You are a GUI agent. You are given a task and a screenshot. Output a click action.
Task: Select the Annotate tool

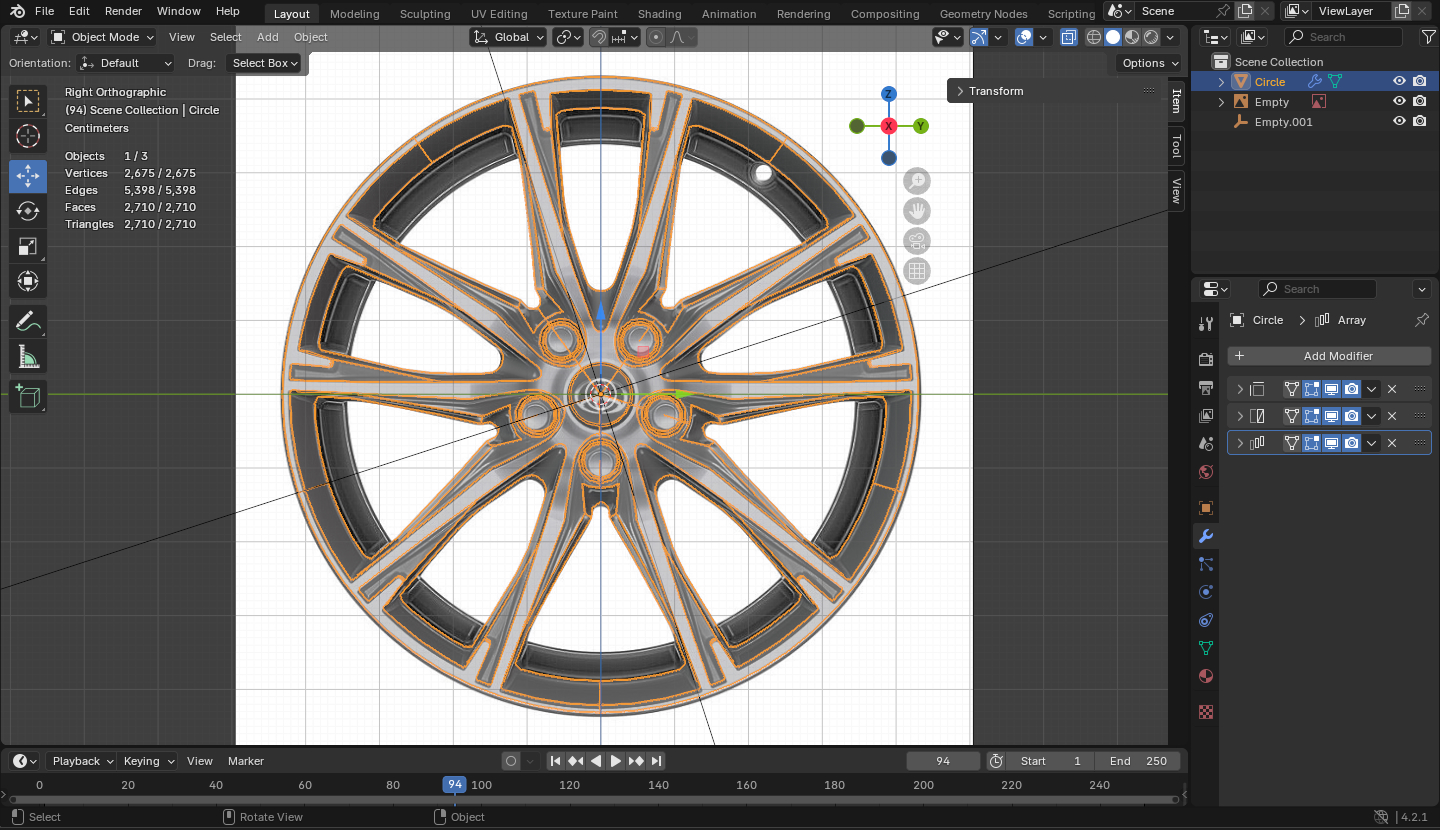(28, 321)
